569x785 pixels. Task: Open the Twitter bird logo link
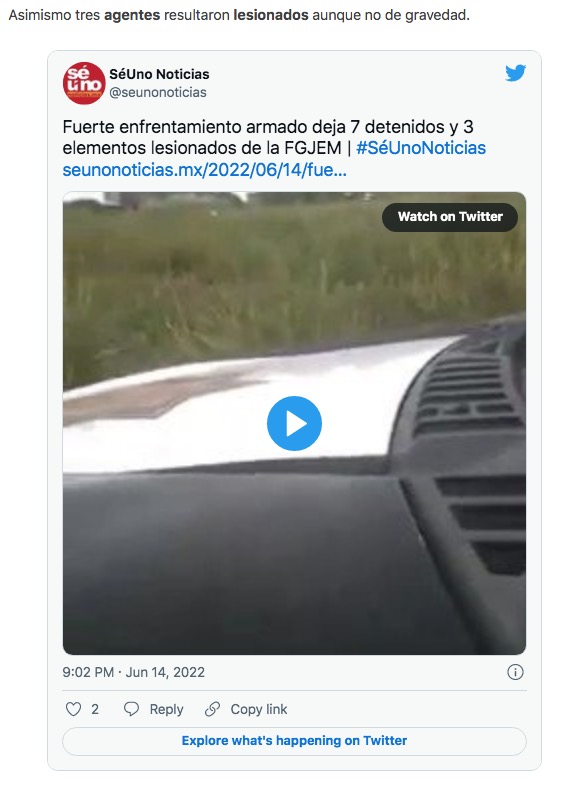pyautogui.click(x=515, y=73)
